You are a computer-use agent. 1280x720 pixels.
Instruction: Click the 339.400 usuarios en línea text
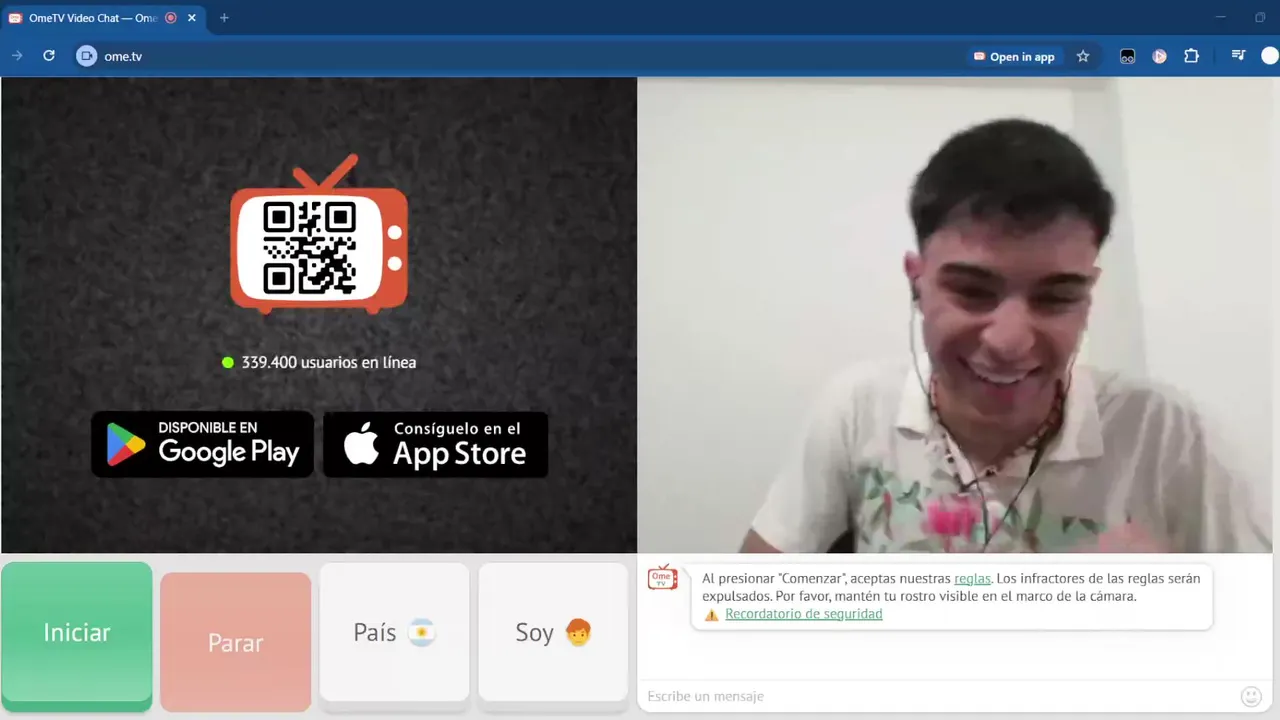(328, 362)
